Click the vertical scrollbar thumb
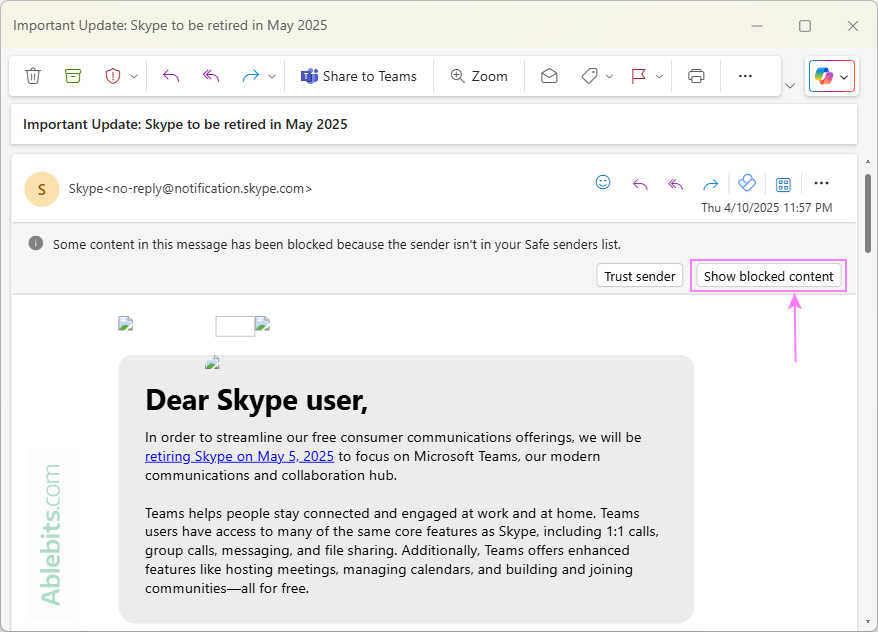Image resolution: width=878 pixels, height=632 pixels. point(868,213)
